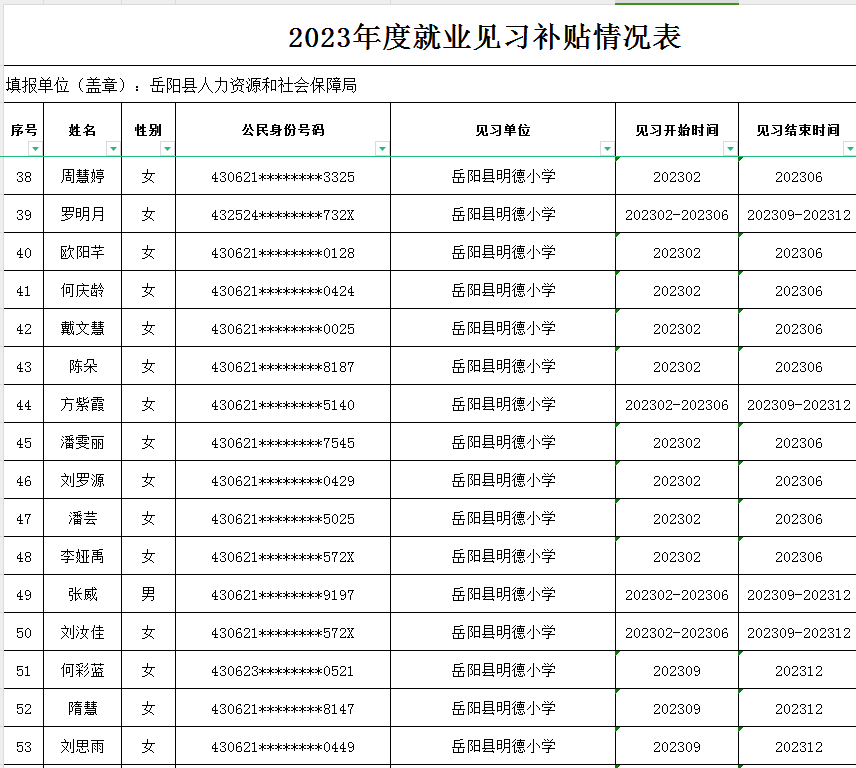
Task: Select the name cell 欧阳芊
Action: [83, 253]
